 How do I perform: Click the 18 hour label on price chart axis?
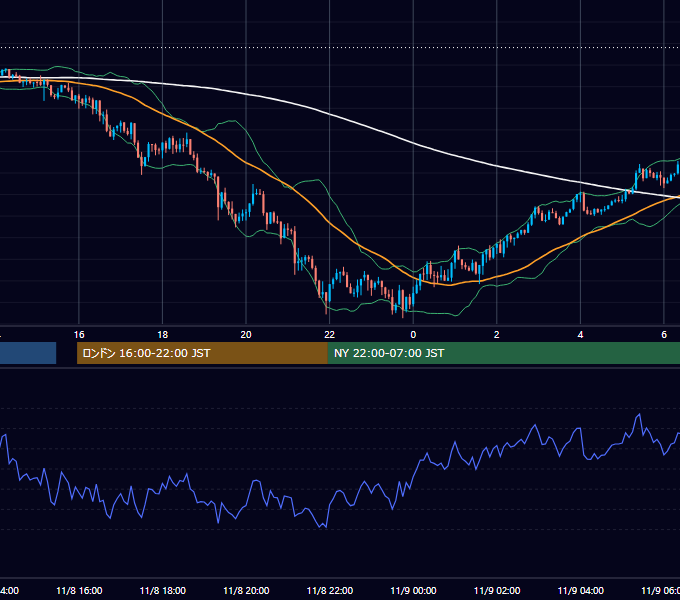[x=163, y=335]
